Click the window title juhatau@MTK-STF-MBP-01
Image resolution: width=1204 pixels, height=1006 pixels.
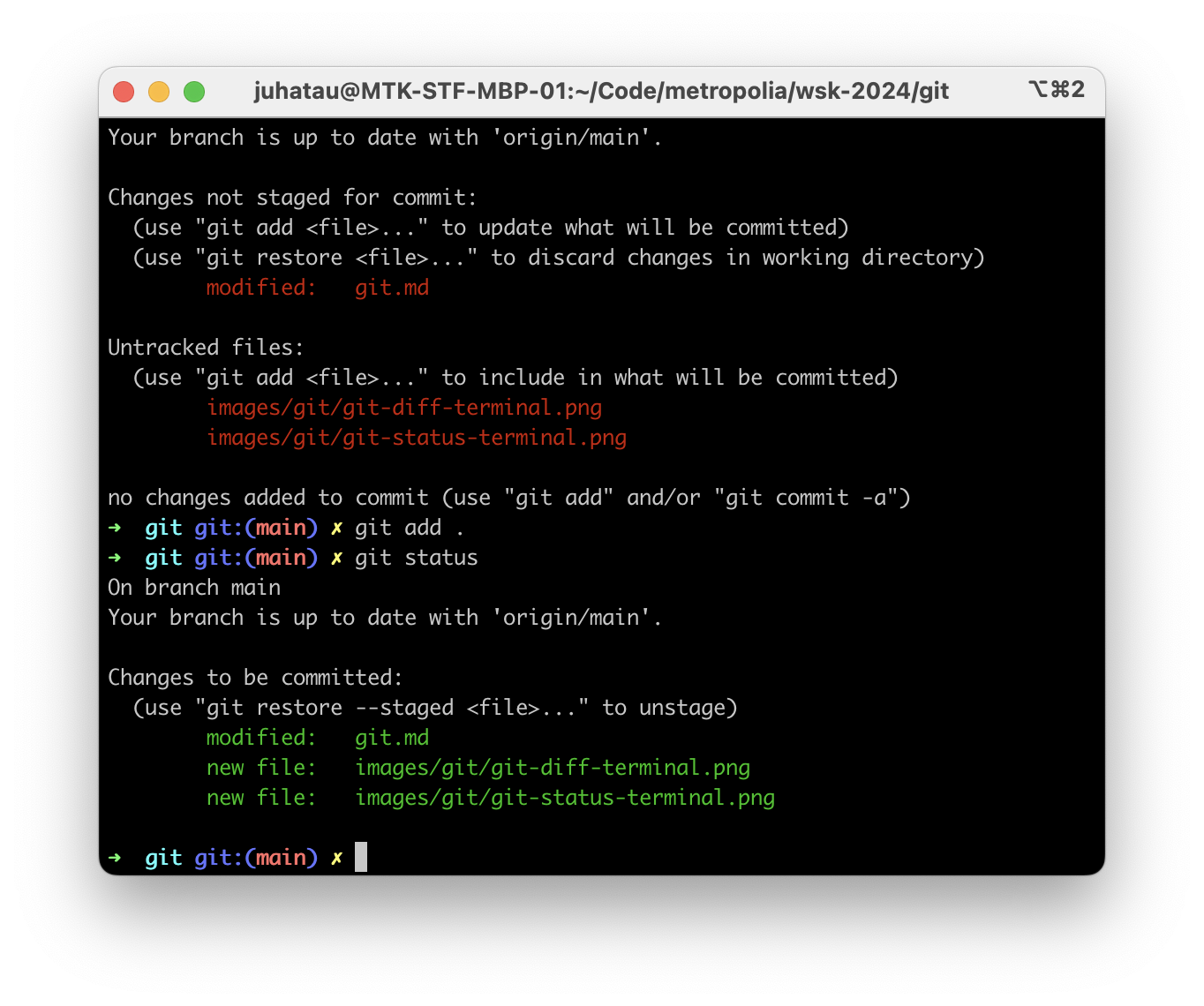pyautogui.click(x=601, y=91)
